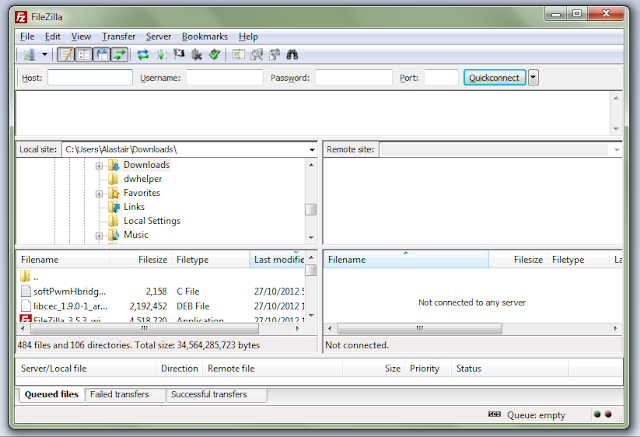The width and height of the screenshot is (640, 437).
Task: Focus the Username input field
Action: (x=224, y=78)
